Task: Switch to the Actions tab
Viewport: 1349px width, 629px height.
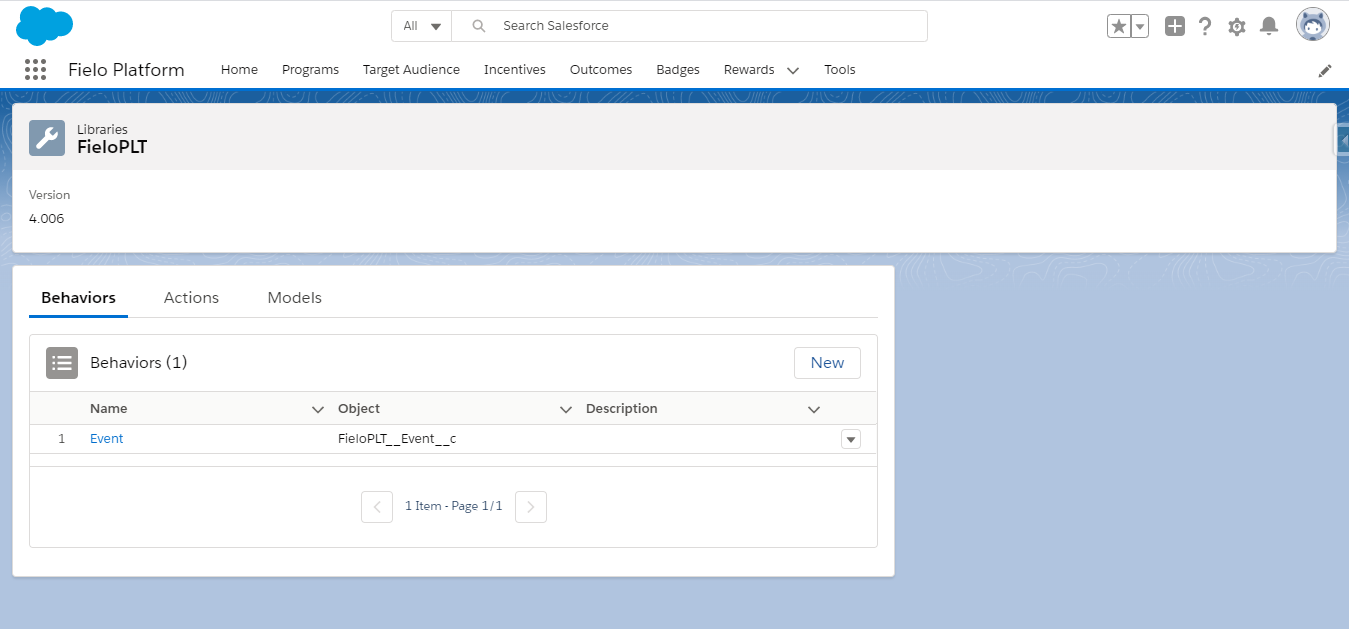Action: pos(191,298)
